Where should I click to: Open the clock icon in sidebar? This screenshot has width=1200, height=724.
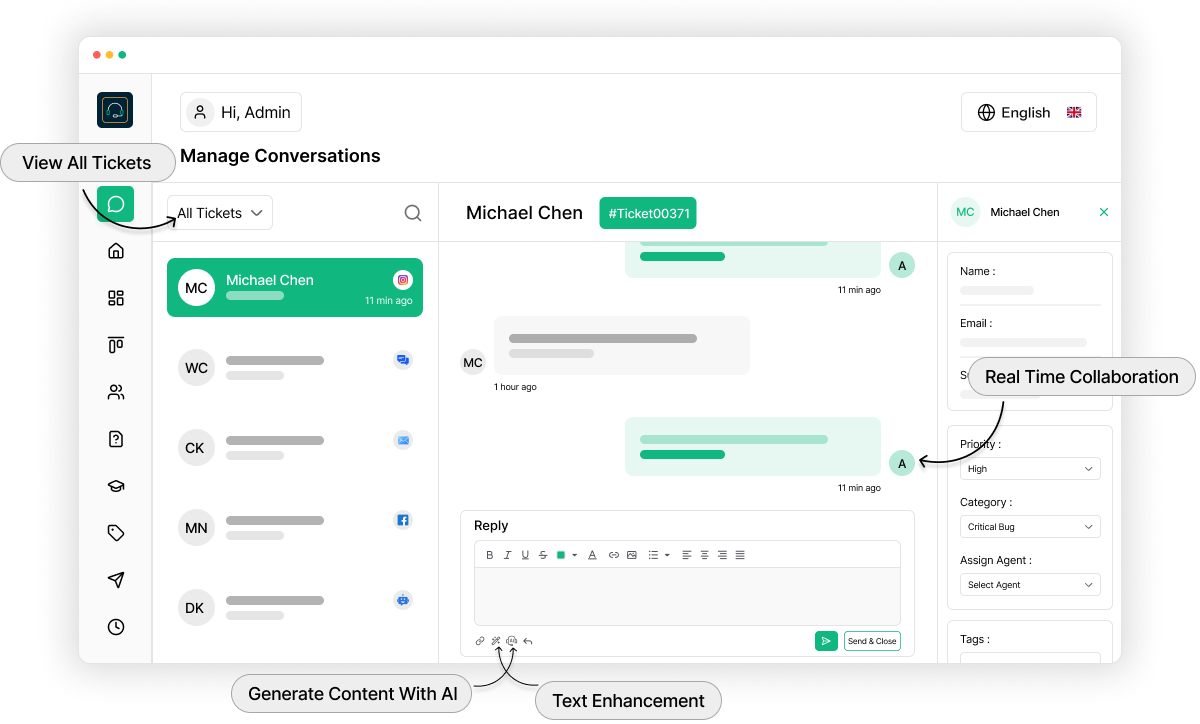click(116, 627)
